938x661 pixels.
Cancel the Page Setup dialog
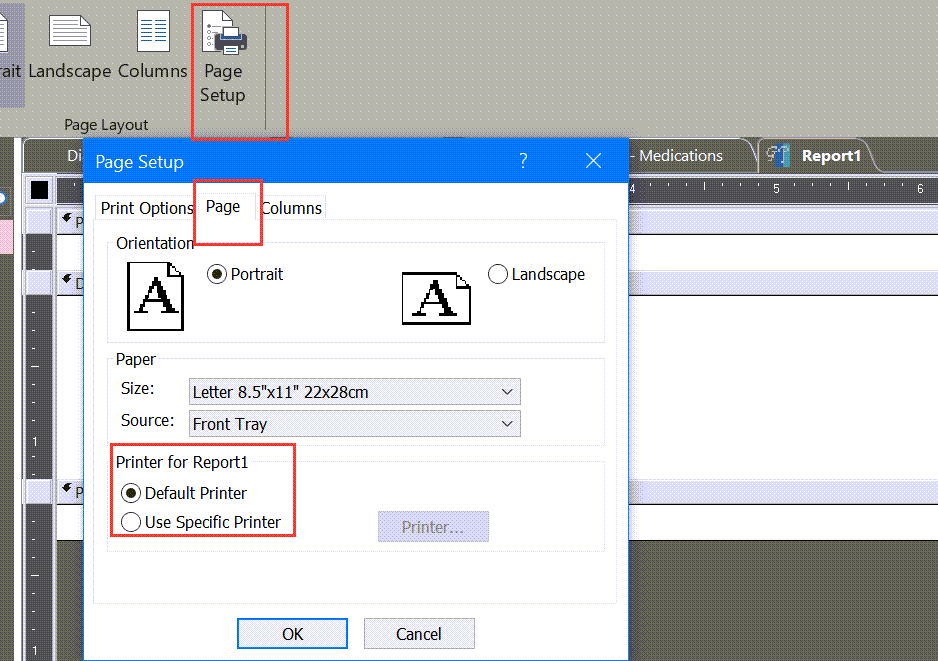pyautogui.click(x=419, y=633)
